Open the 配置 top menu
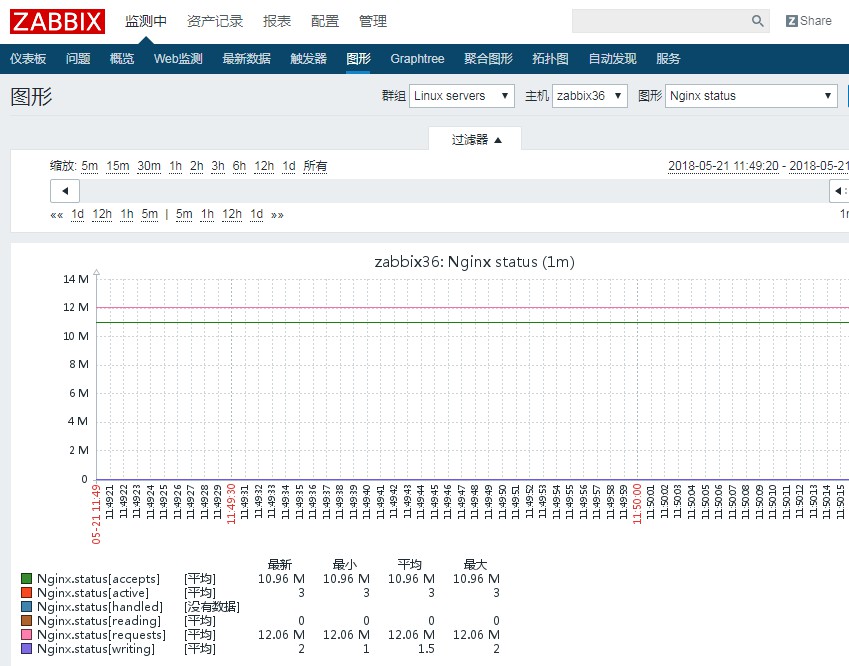Viewport: 849px width, 666px height. 325,21
